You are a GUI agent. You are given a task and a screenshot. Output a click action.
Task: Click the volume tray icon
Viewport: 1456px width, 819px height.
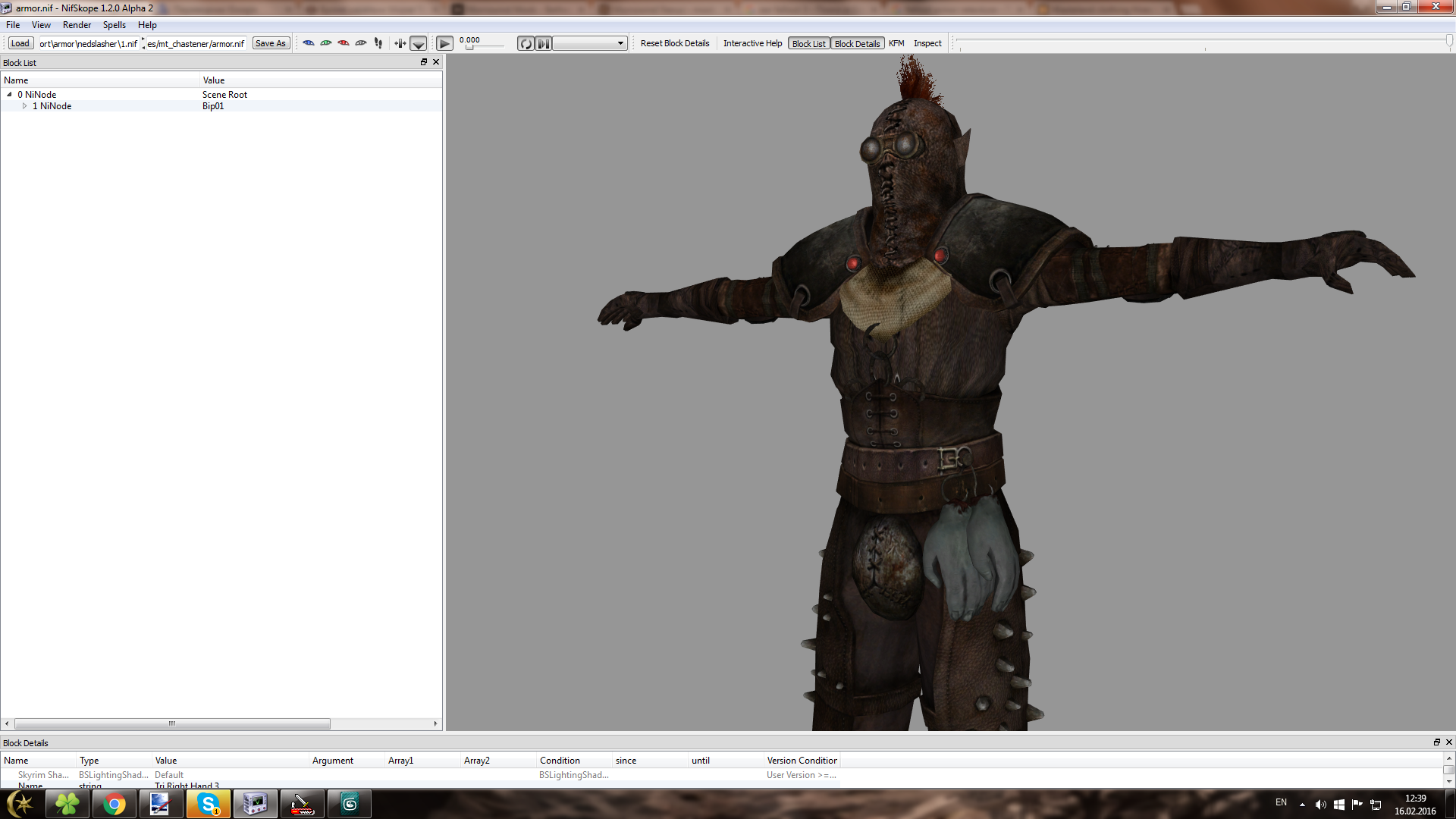(1320, 805)
